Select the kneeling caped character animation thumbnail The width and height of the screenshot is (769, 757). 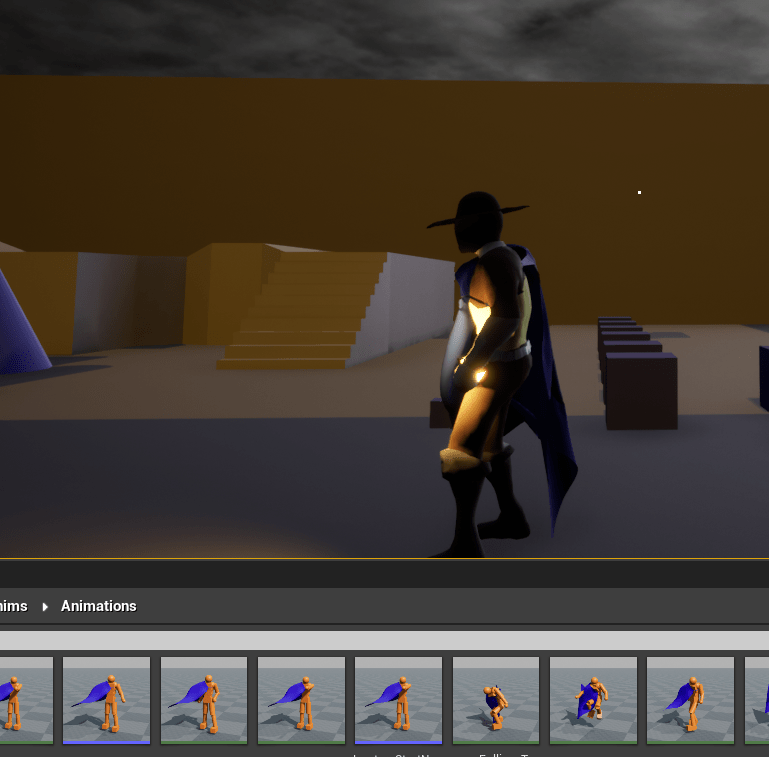pos(593,700)
